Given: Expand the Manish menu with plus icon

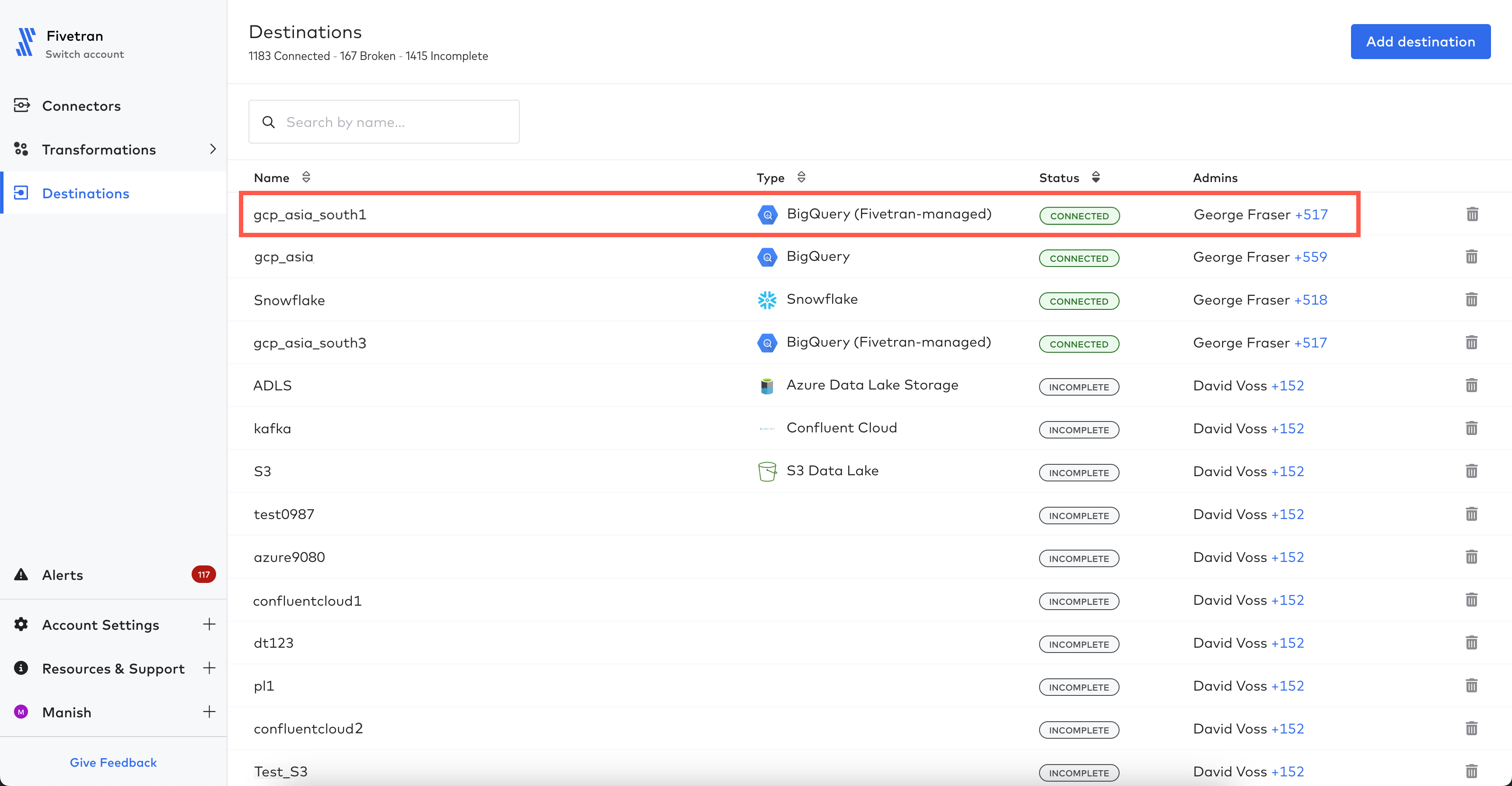Looking at the screenshot, I should 209,712.
